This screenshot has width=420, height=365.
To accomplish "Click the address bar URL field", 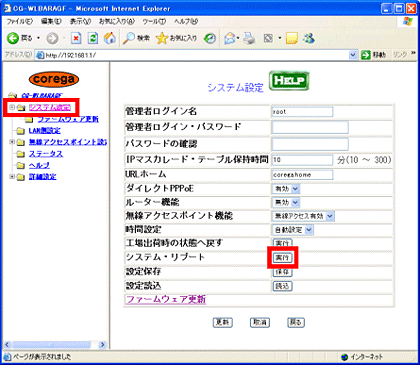I will [x=196, y=55].
